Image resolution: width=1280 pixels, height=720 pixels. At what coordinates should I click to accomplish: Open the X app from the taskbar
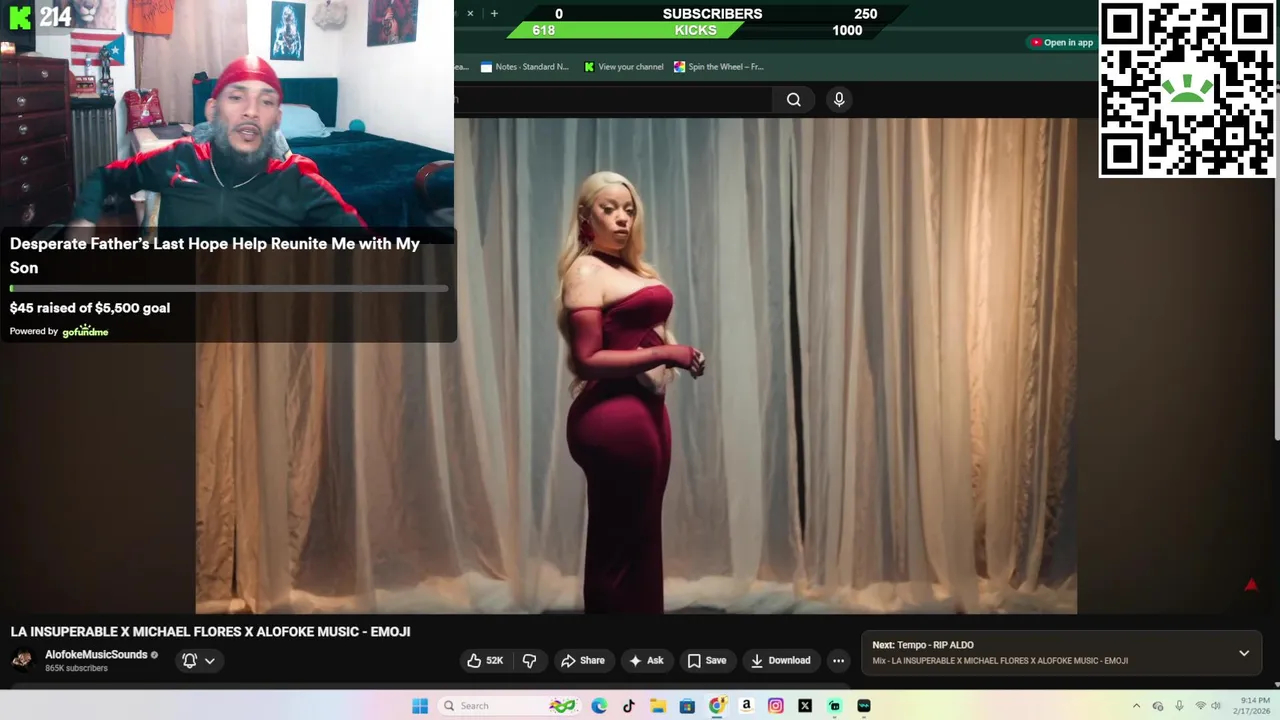coord(805,706)
